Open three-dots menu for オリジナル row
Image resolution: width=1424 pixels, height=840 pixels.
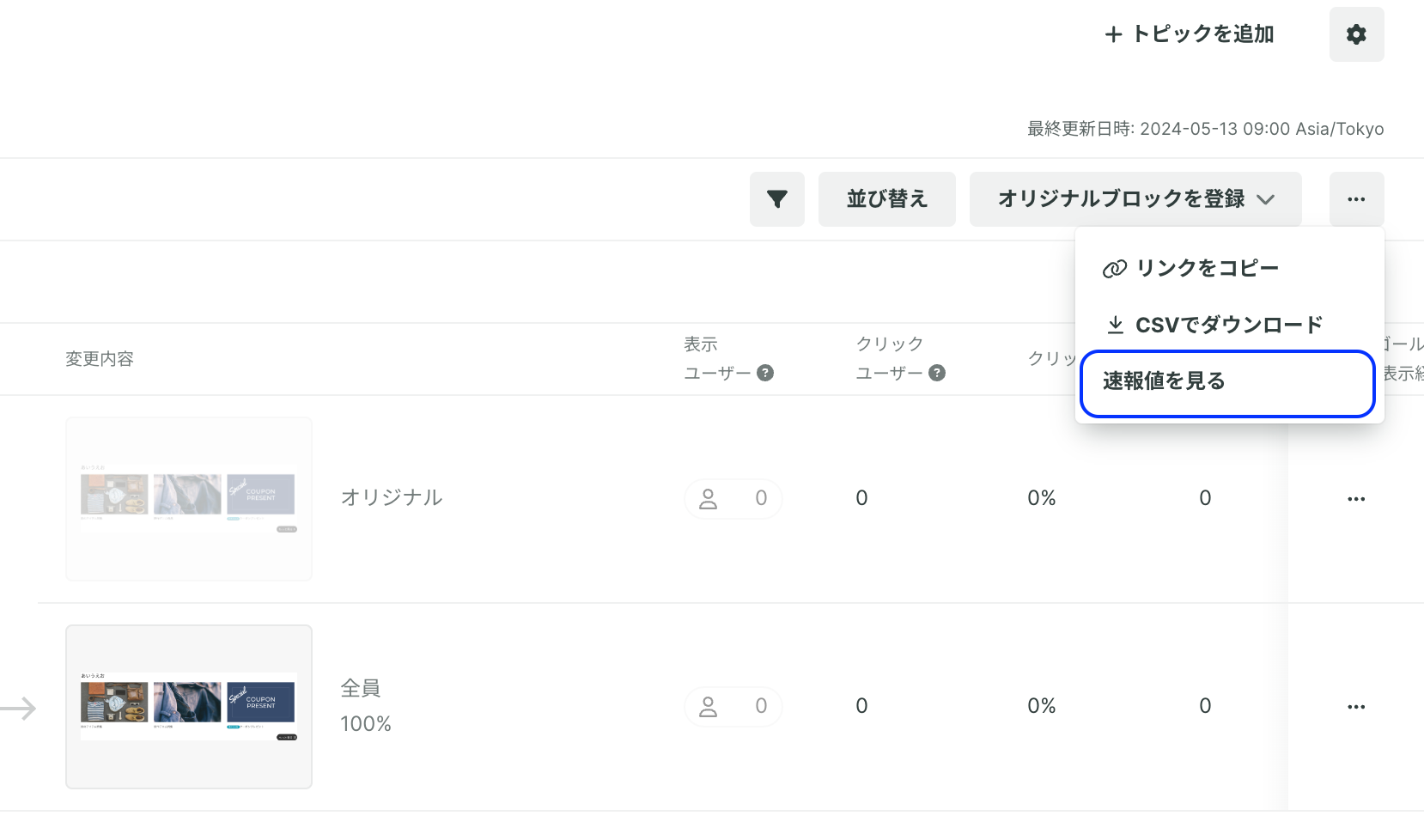pyautogui.click(x=1356, y=499)
